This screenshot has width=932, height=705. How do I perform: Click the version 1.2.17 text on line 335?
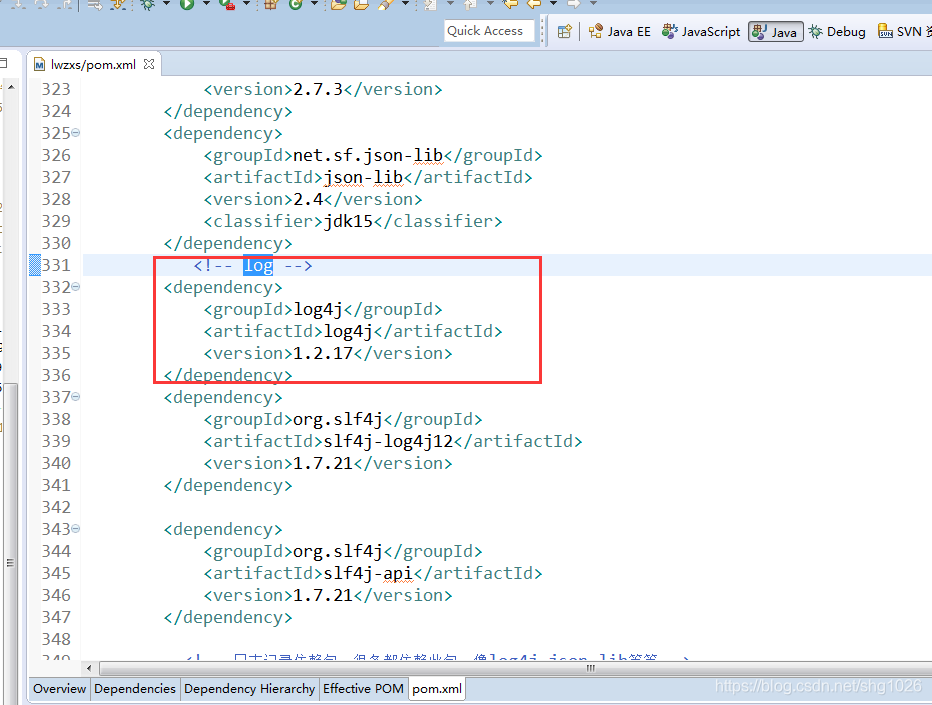pyautogui.click(x=323, y=353)
